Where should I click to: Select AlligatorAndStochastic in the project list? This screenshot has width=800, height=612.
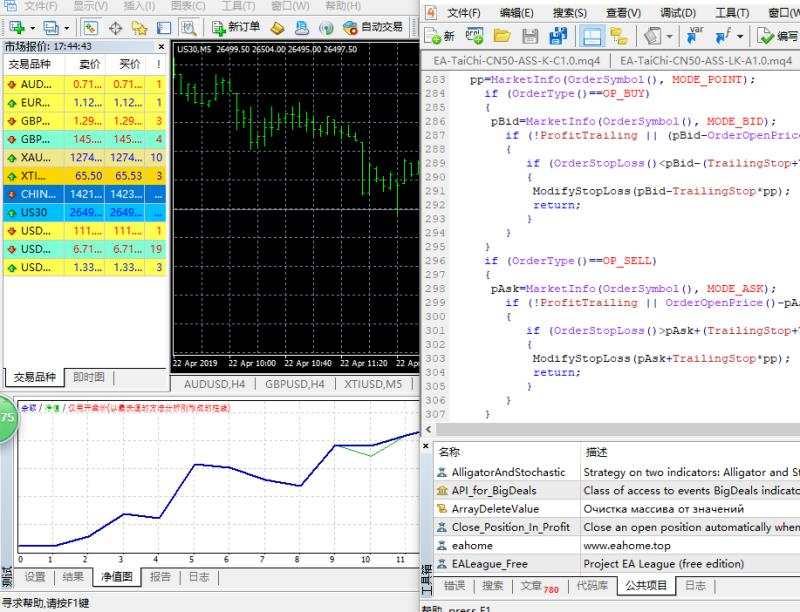tap(508, 472)
